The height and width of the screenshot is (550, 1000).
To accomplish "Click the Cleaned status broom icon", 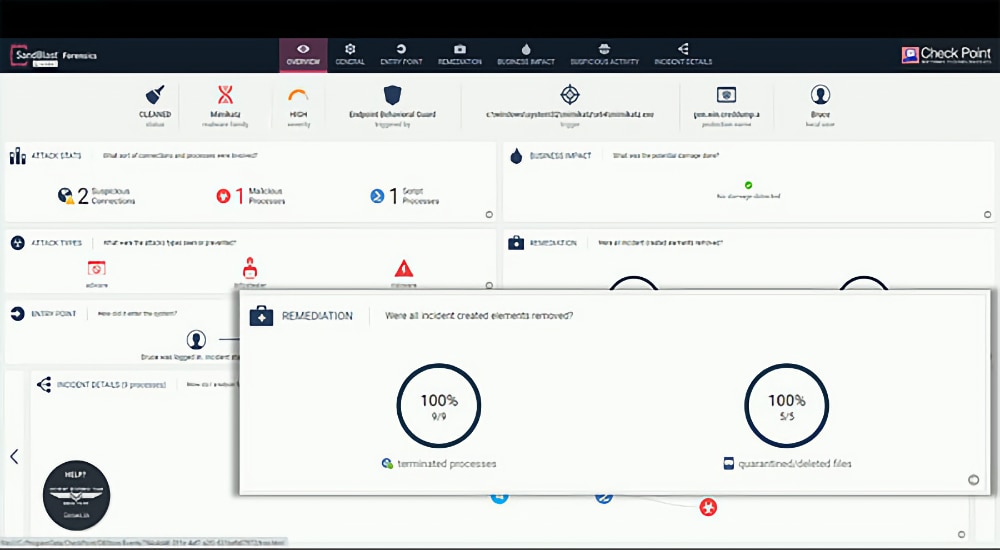I will (155, 95).
